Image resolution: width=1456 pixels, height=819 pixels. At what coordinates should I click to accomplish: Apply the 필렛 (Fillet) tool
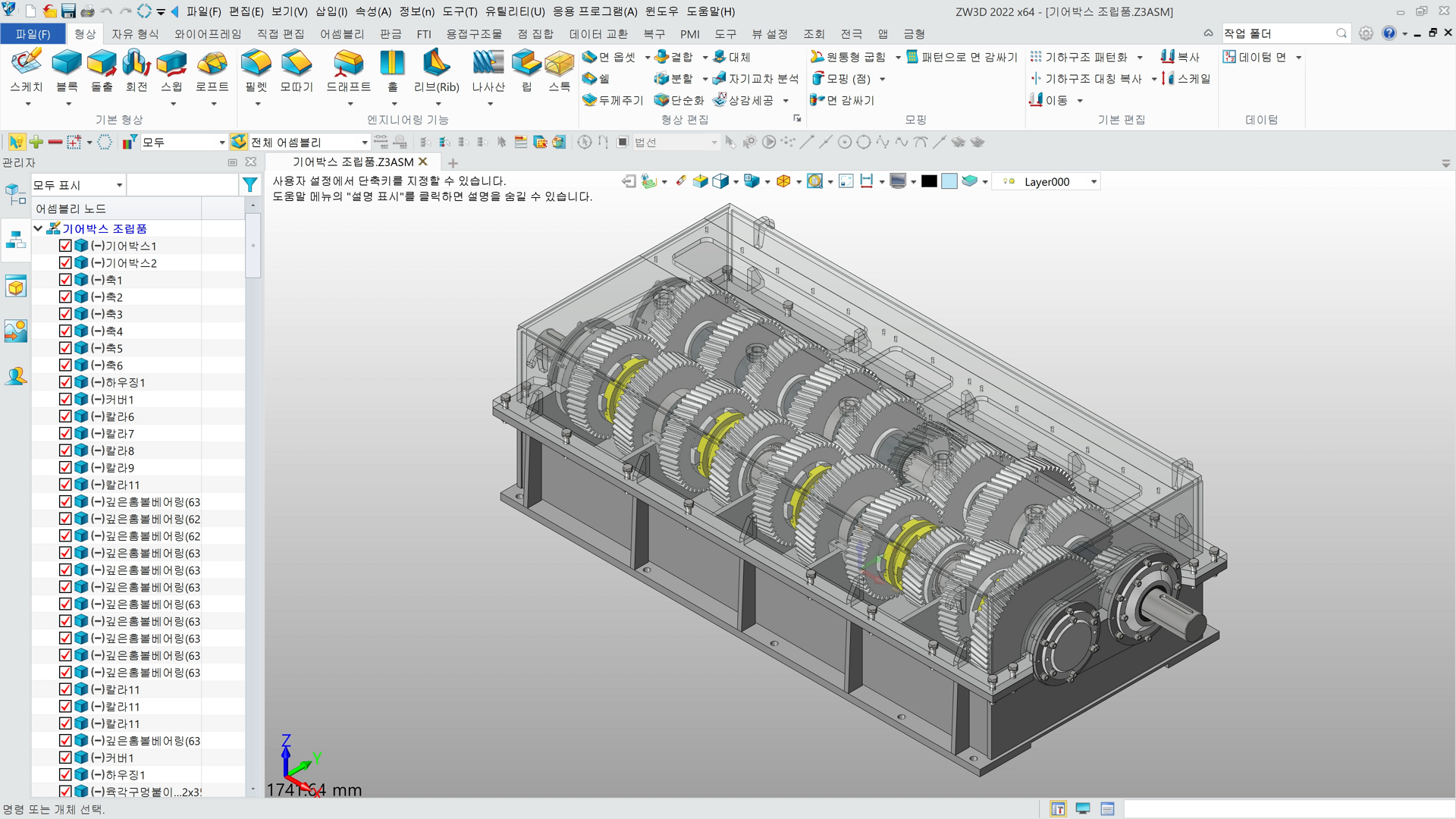[x=256, y=64]
